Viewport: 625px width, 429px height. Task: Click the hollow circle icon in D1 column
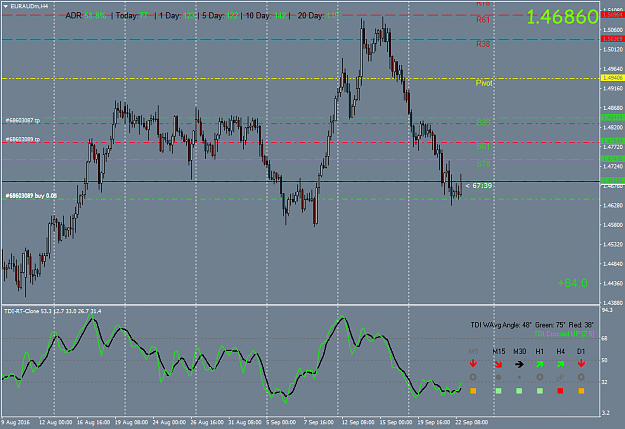pyautogui.click(x=581, y=377)
